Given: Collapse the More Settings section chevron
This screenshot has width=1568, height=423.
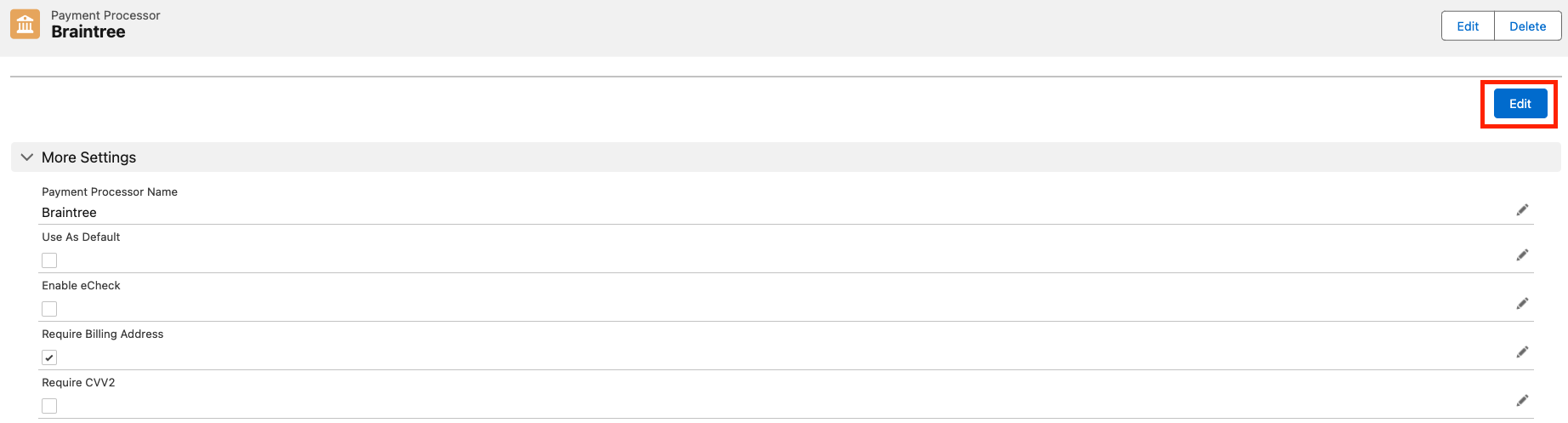Looking at the screenshot, I should [27, 157].
